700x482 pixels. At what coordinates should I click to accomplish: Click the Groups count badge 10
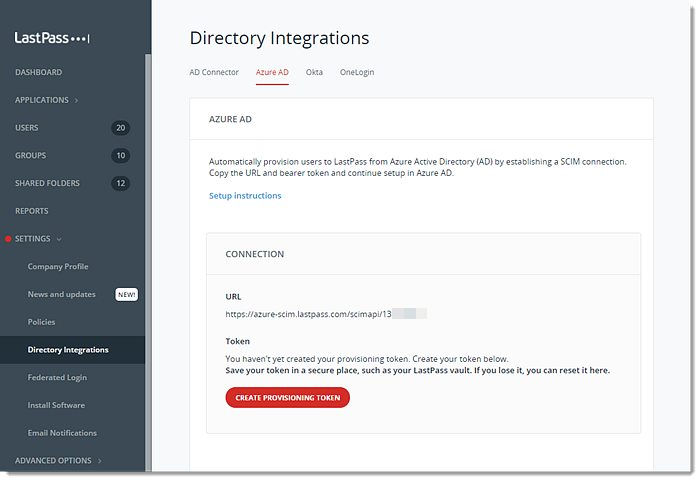[121, 155]
